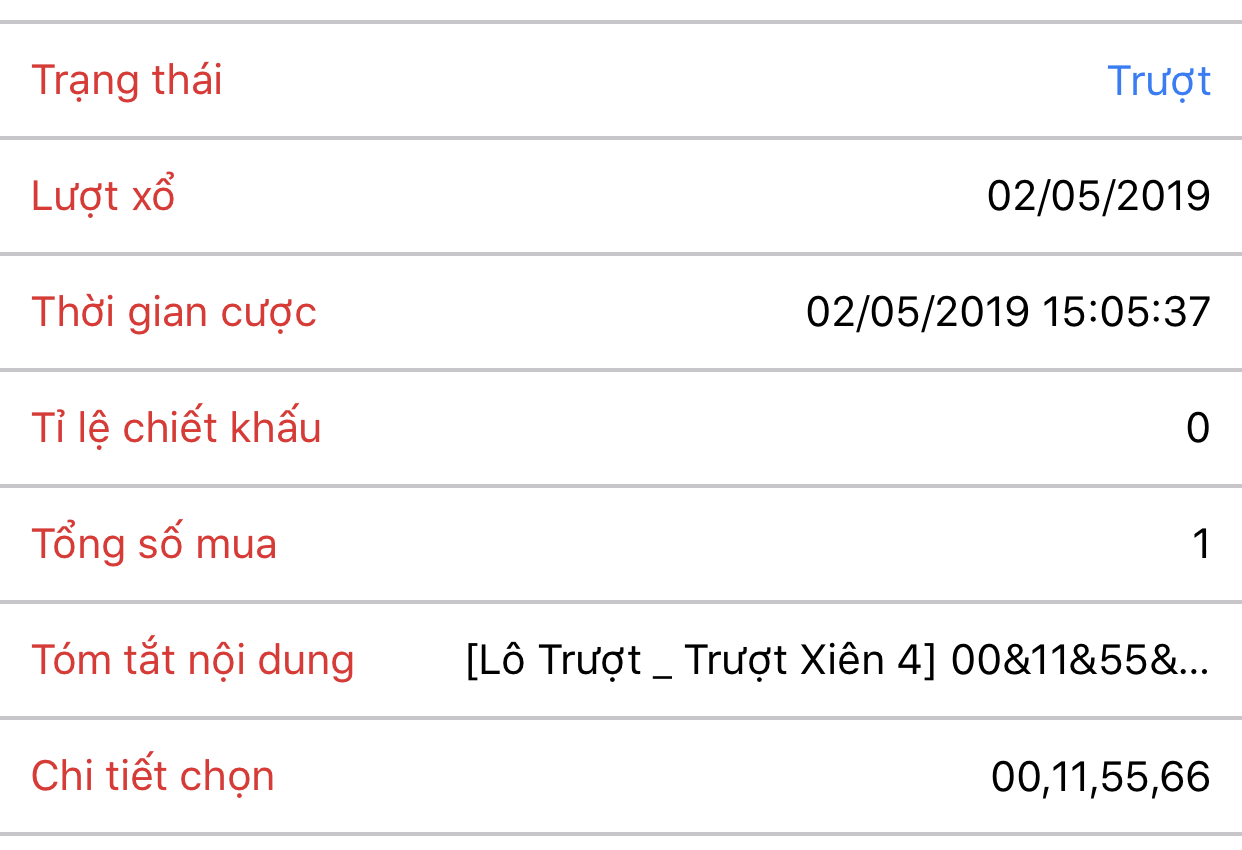
Task: Select the Tổng số mua label
Action: pos(154,544)
